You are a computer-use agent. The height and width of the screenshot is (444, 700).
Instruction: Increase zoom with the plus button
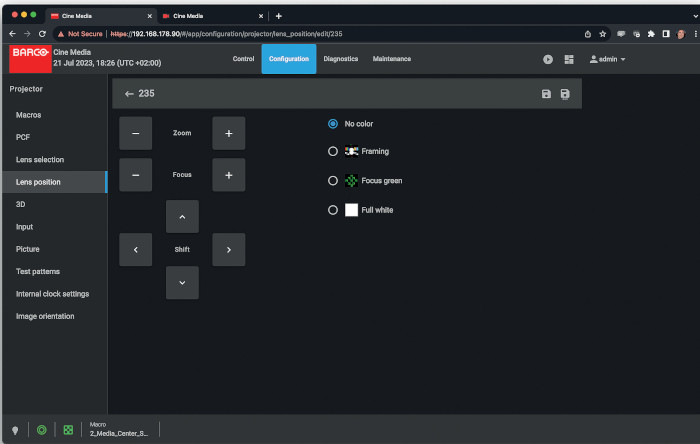(229, 133)
